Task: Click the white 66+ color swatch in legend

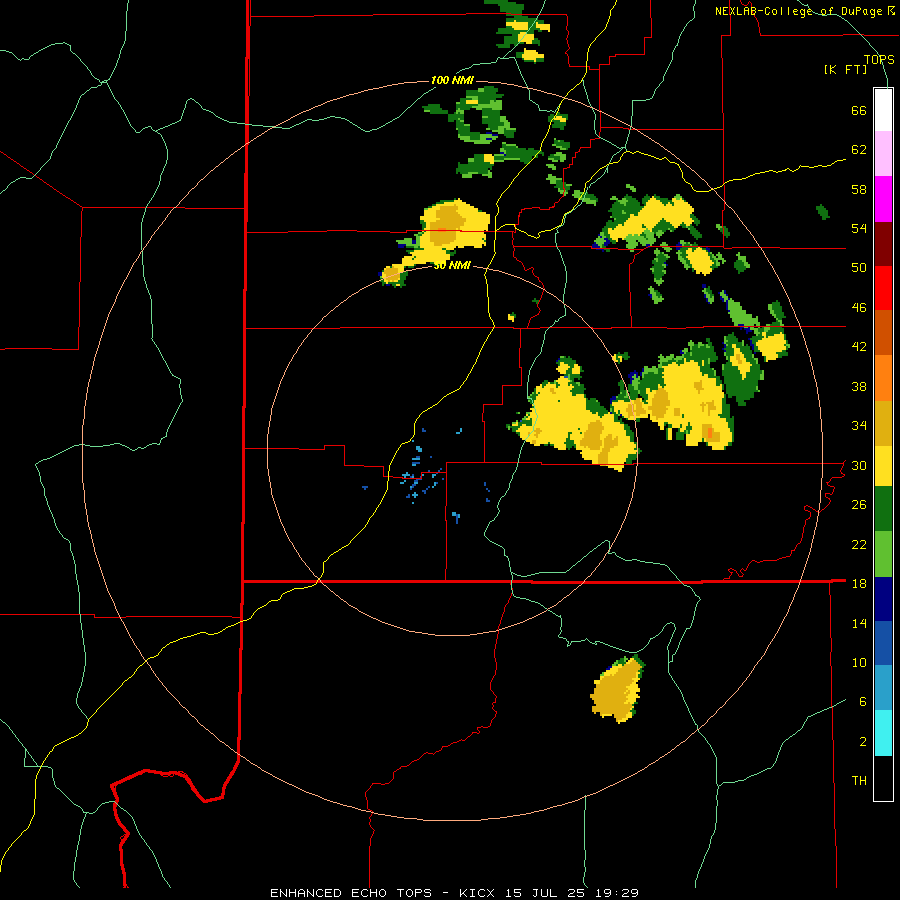Action: click(883, 110)
